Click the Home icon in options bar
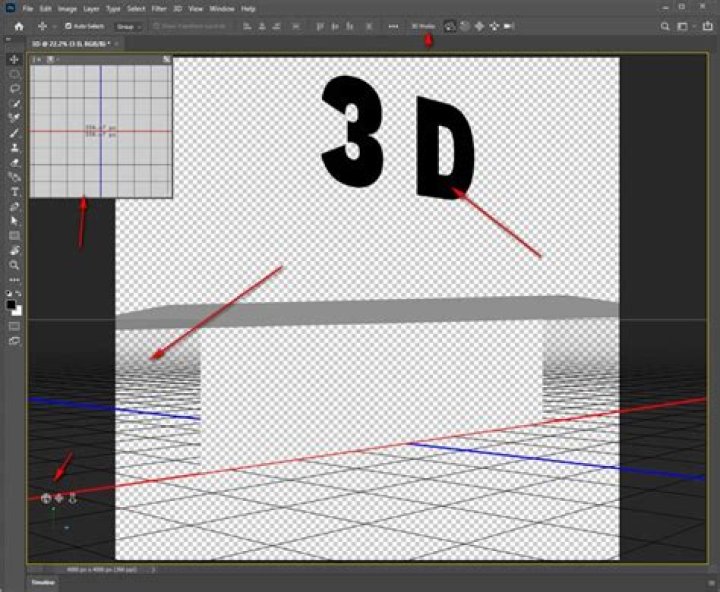 pyautogui.click(x=18, y=26)
